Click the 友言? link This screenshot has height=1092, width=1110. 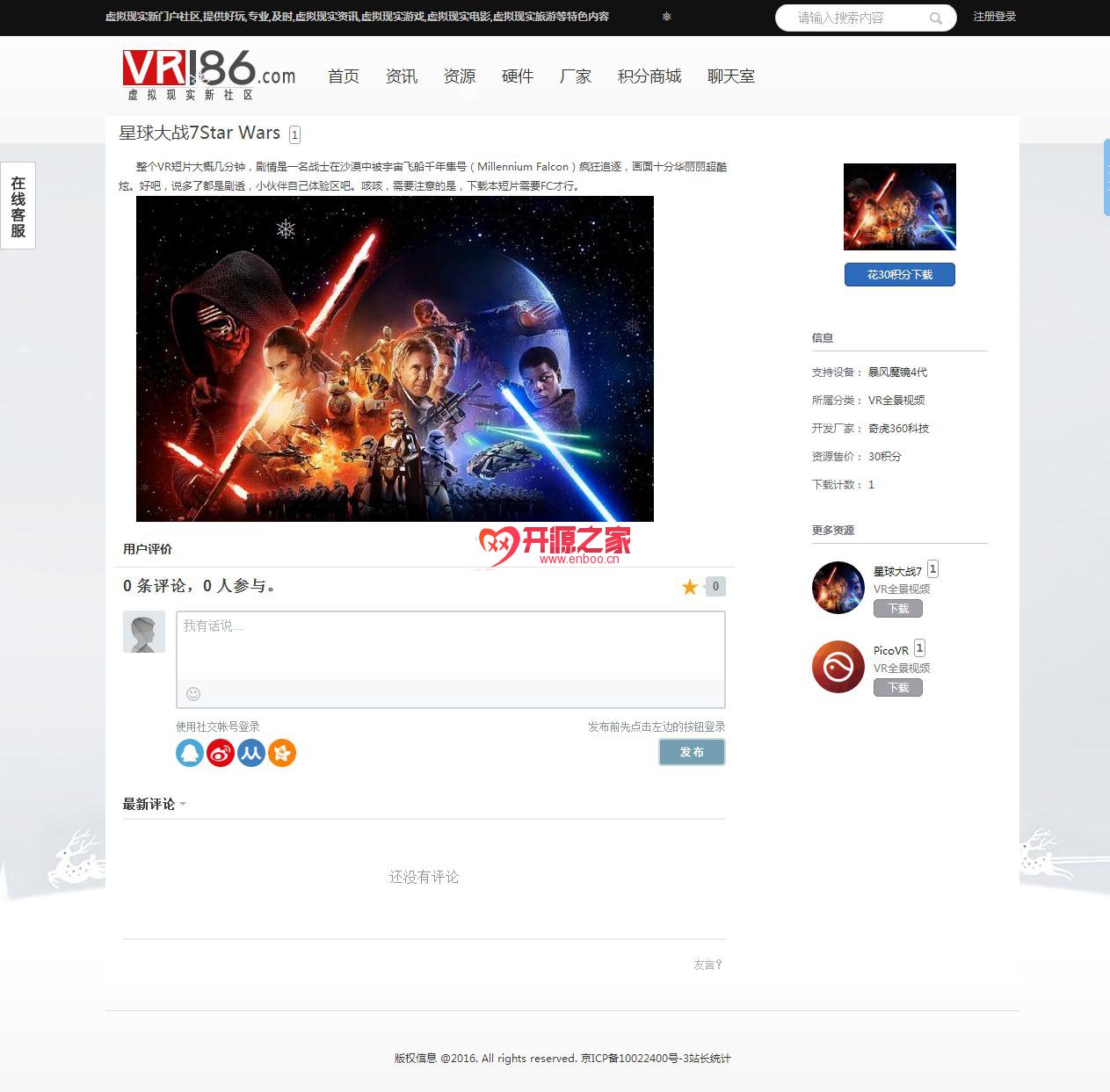tap(707, 965)
